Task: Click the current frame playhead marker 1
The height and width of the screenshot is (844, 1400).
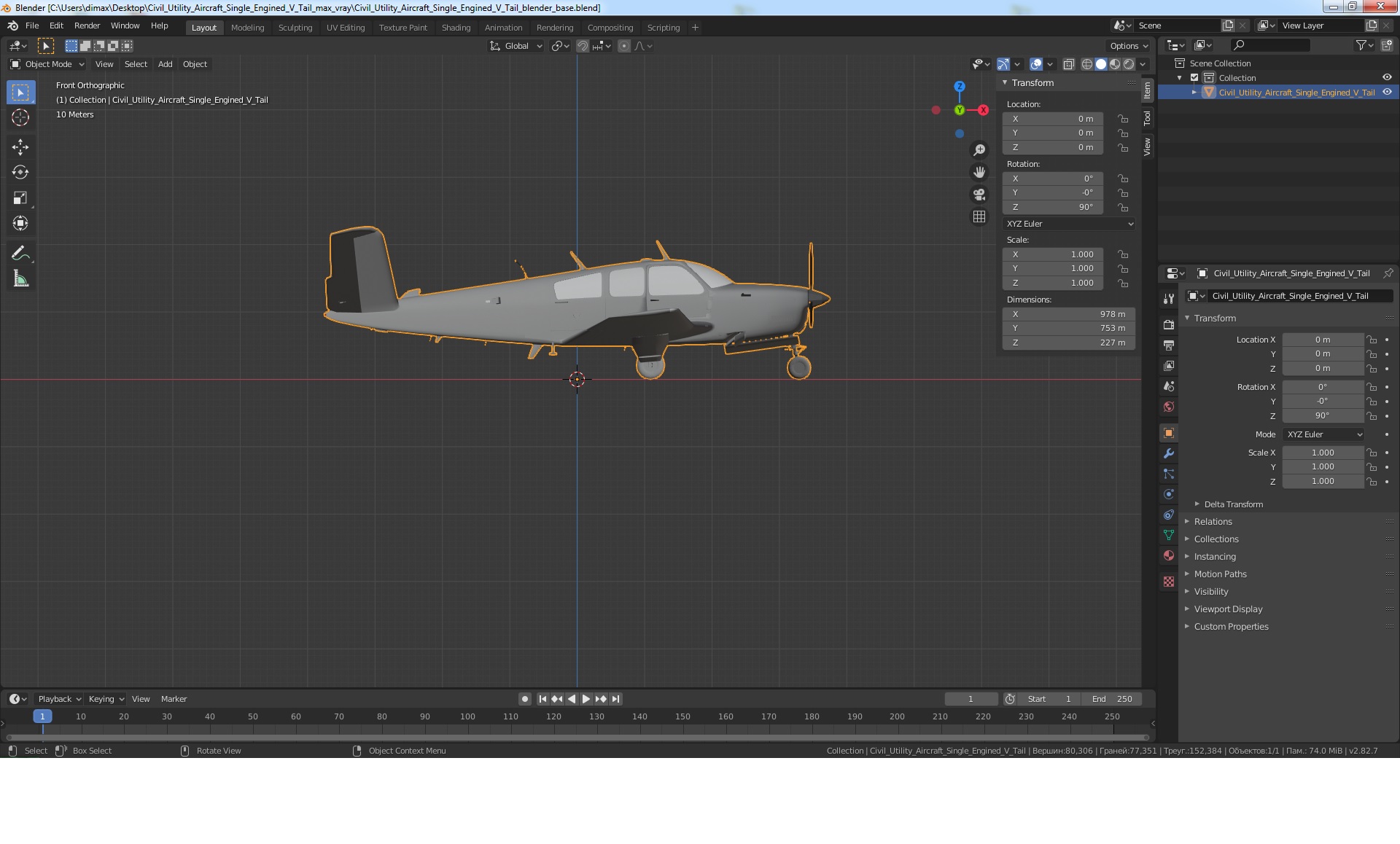Action: click(x=42, y=716)
